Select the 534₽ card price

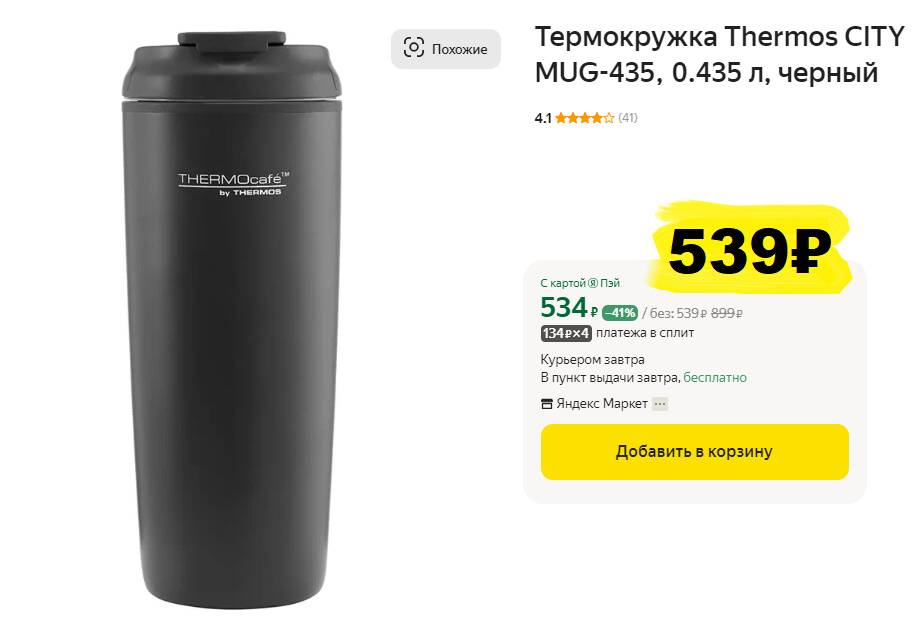click(569, 308)
